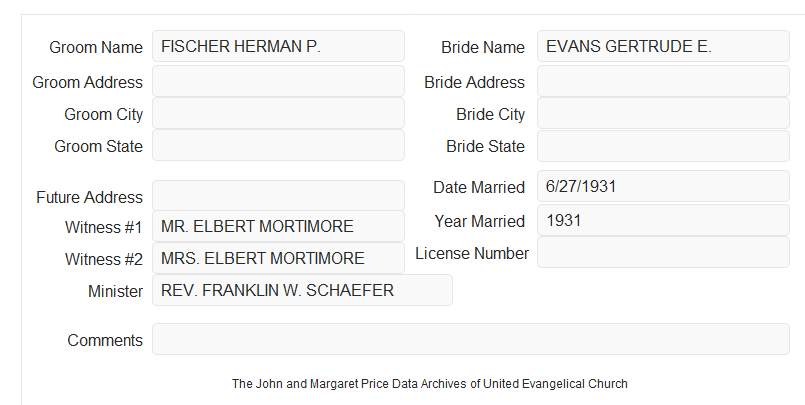Image resolution: width=805 pixels, height=405 pixels.
Task: Click Witness #2 field with MRS. ELBERT MORTIMORE
Action: 278,258
